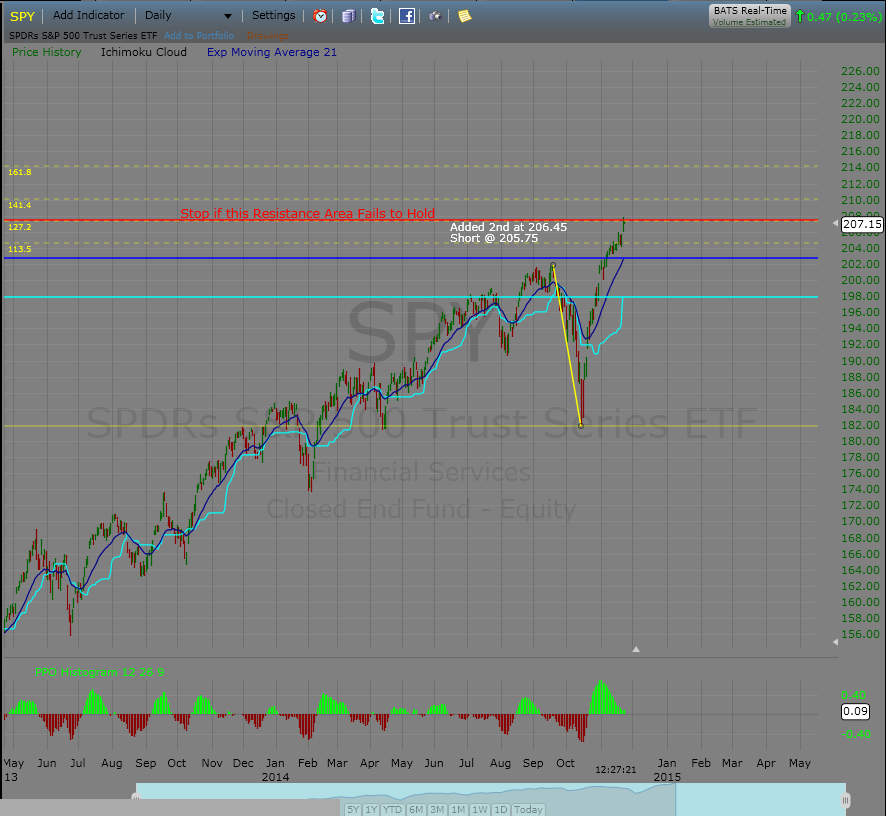Select the 5Y range button
The width and height of the screenshot is (886, 816).
coord(353,809)
